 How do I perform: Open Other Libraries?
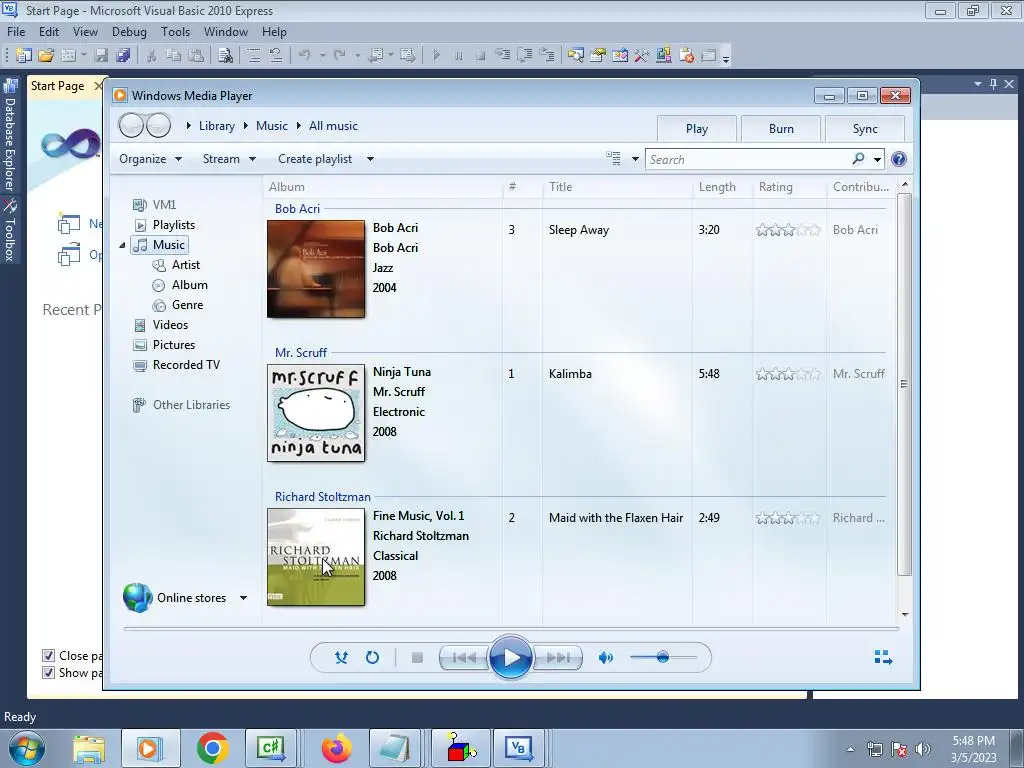click(x=191, y=405)
